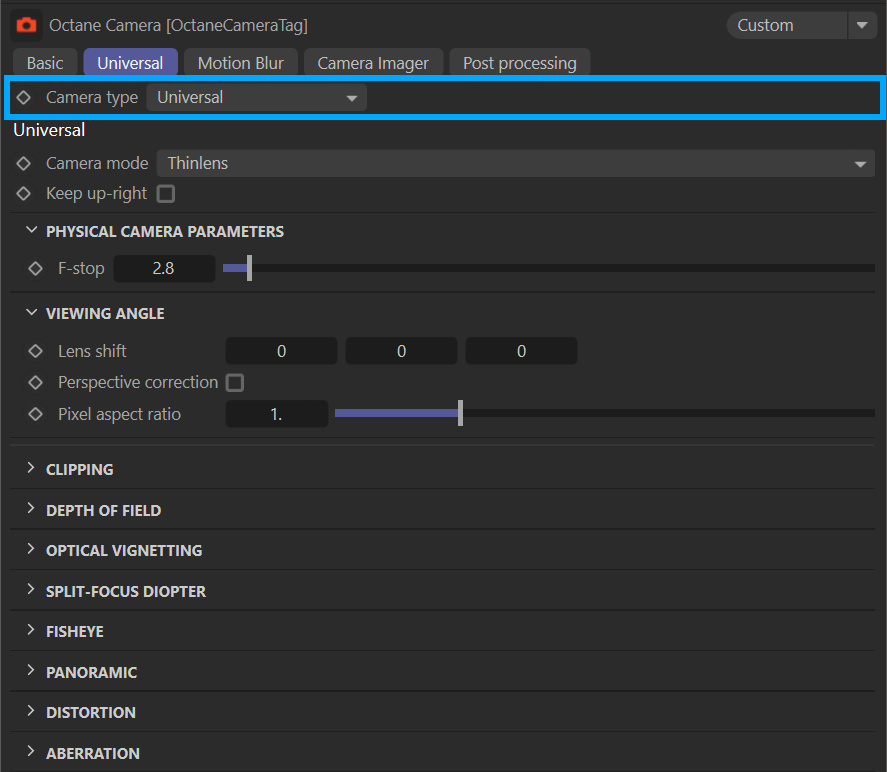This screenshot has width=887, height=772.
Task: Collapse the Physical Camera Parameters section
Action: [33, 231]
